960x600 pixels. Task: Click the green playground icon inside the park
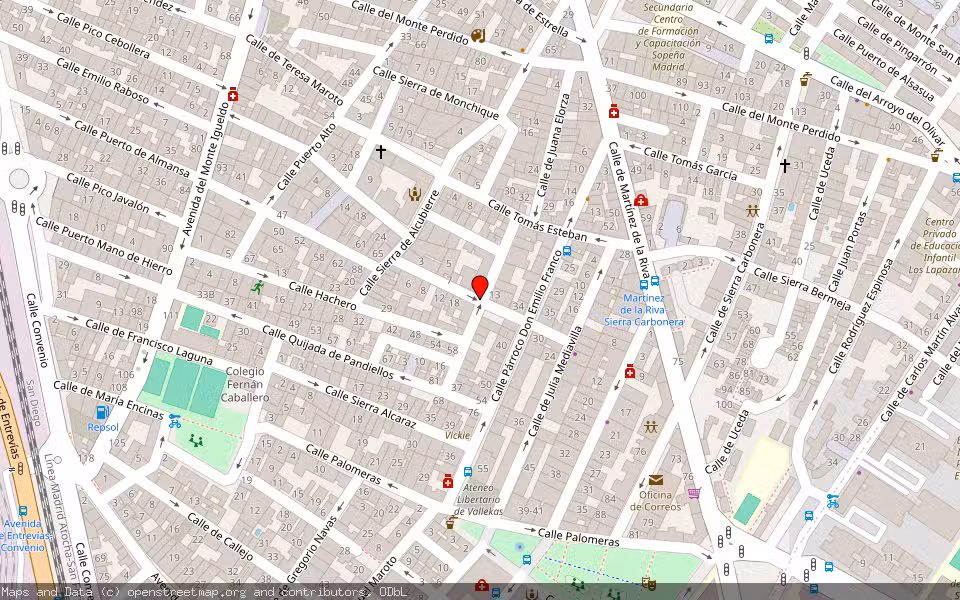196,441
